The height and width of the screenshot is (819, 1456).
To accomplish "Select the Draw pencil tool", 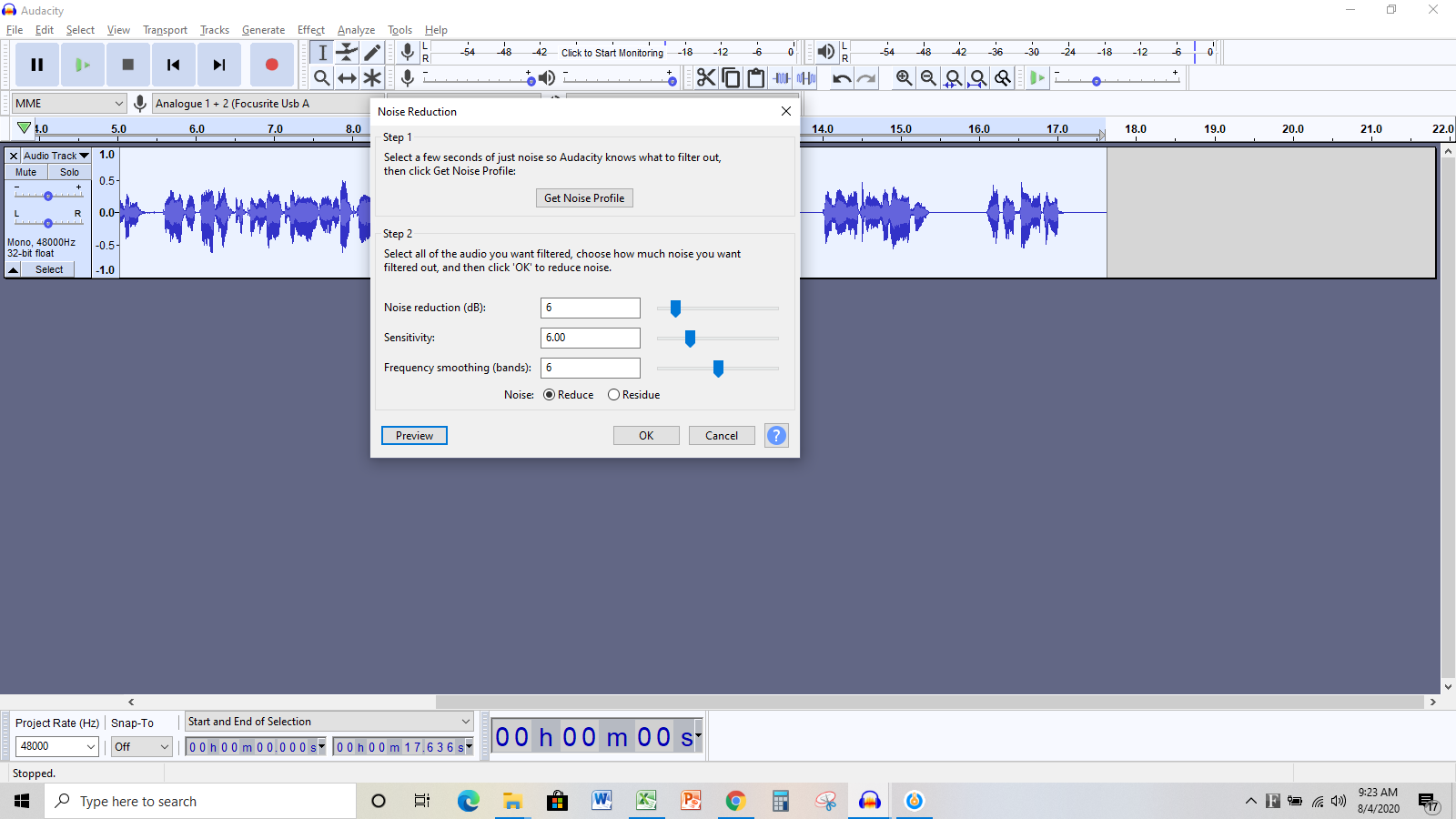I will pyautogui.click(x=372, y=53).
